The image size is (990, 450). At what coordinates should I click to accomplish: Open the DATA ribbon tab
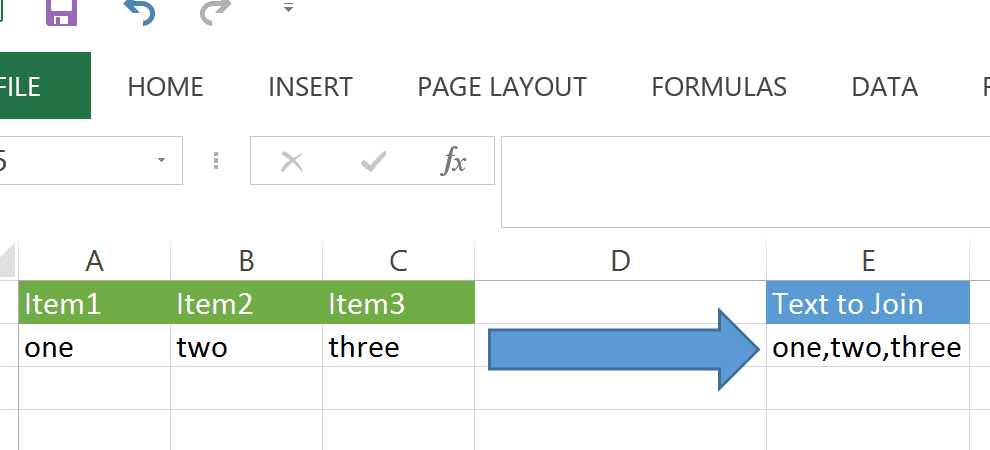click(x=884, y=87)
